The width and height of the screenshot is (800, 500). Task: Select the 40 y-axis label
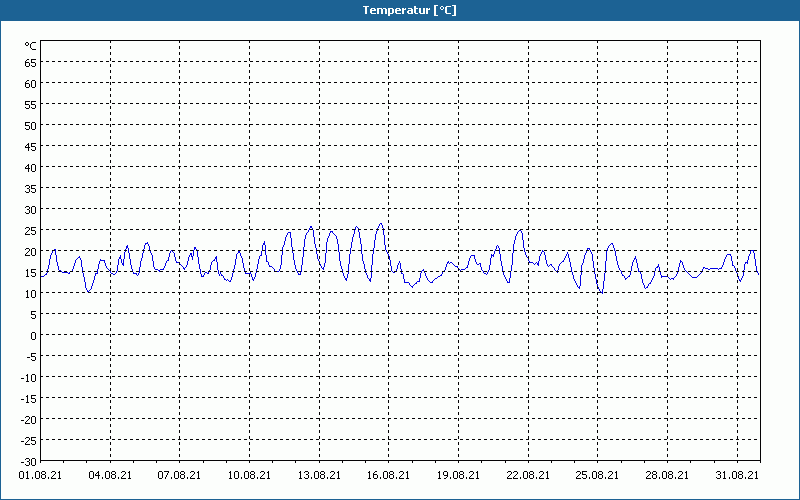31,168
